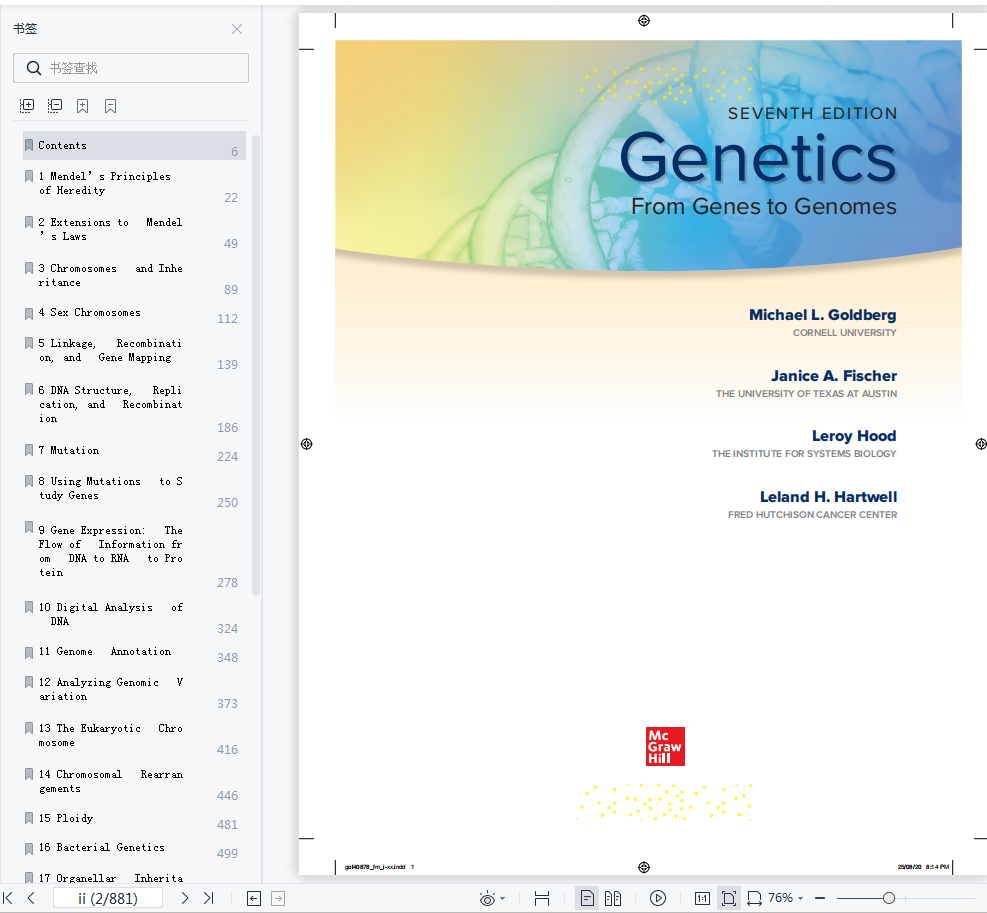Set zoom to actual size 1:1

[702, 899]
